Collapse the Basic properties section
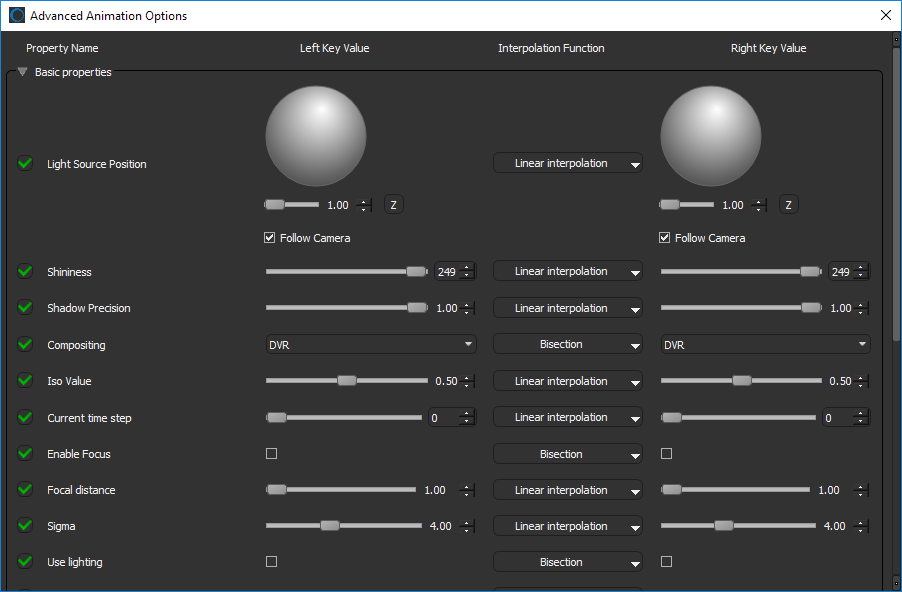The image size is (902, 592). pyautogui.click(x=22, y=72)
